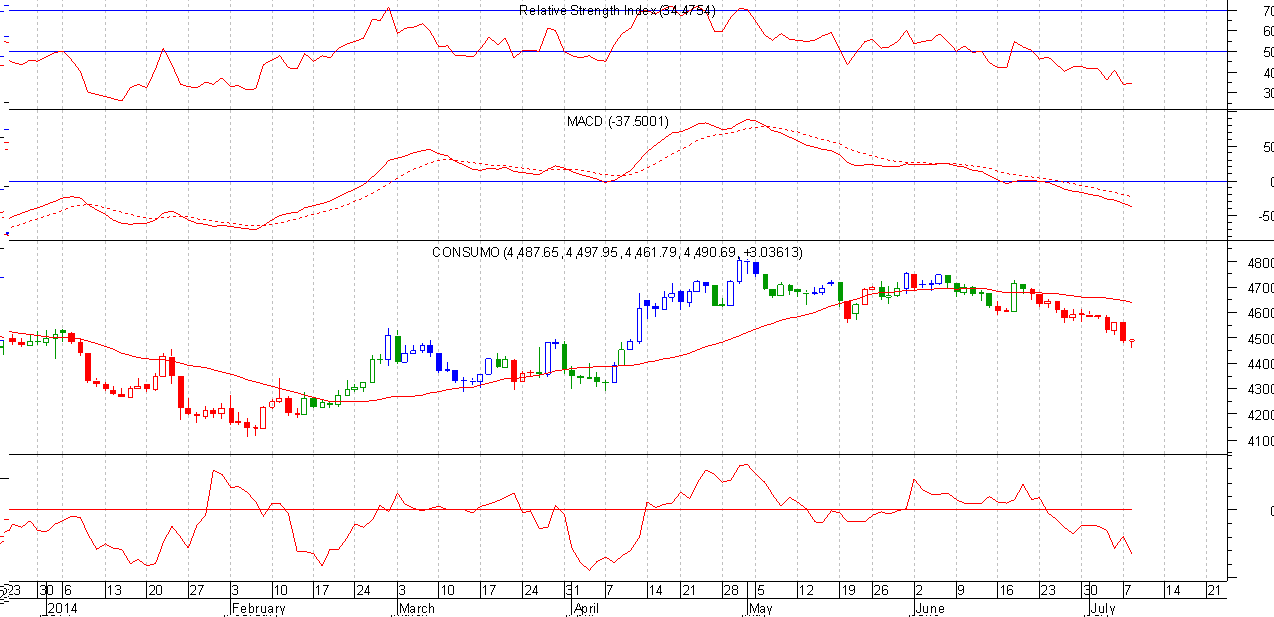Select the 4200 price axis label
Viewport: 1274px width, 617px height.
tap(1259, 415)
